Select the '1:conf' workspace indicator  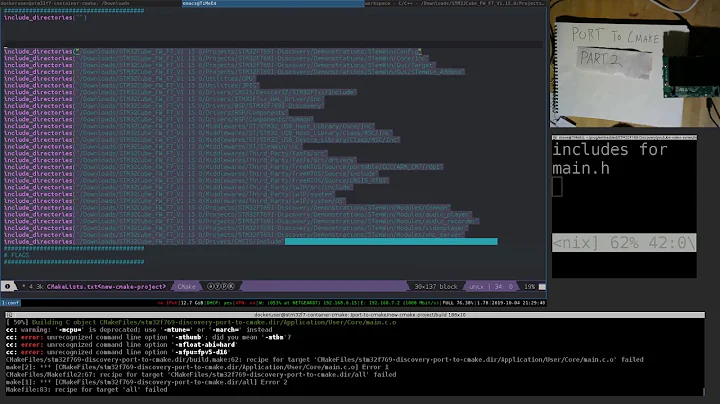point(11,303)
